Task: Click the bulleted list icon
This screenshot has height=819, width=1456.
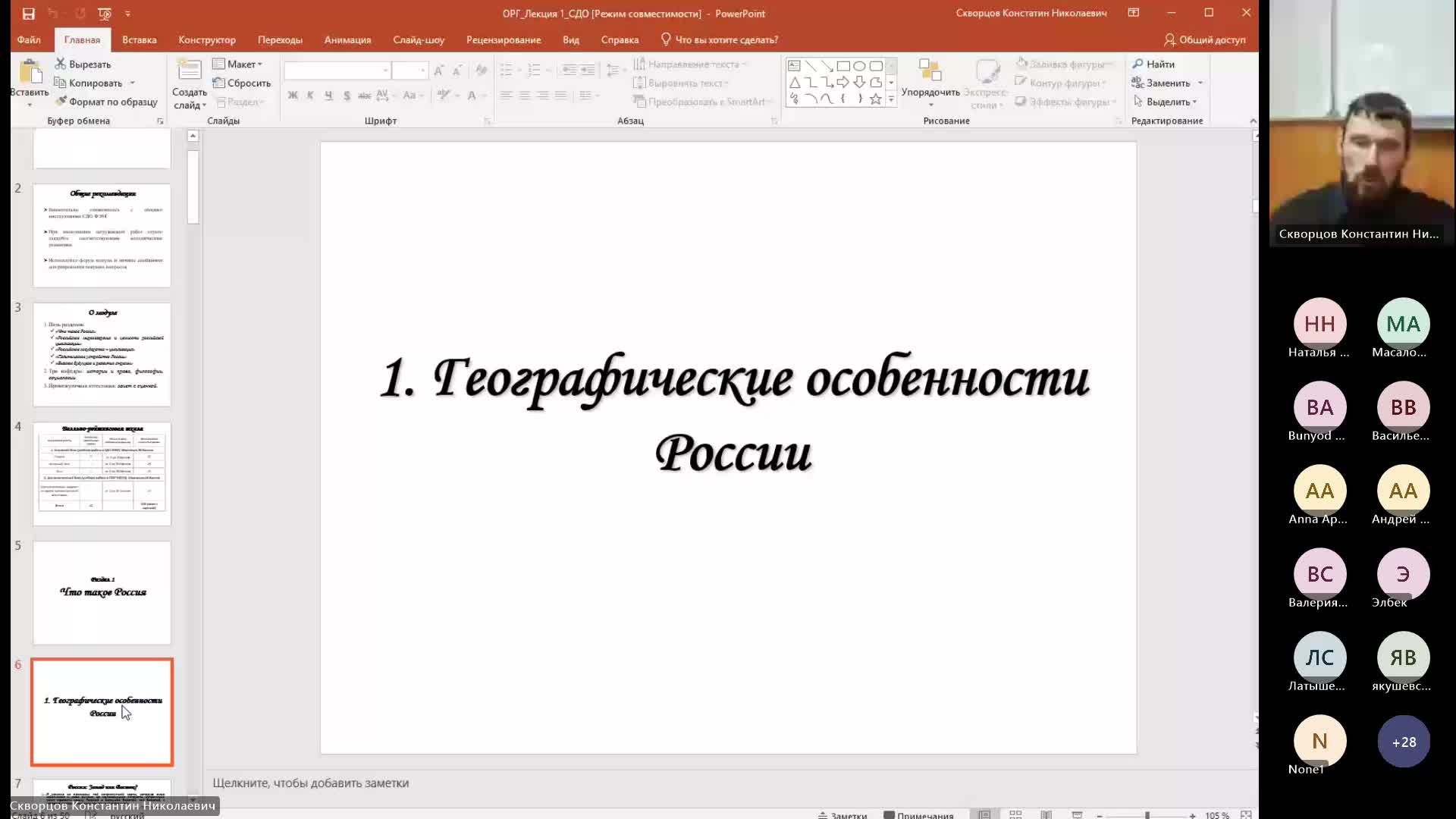Action: pos(506,71)
